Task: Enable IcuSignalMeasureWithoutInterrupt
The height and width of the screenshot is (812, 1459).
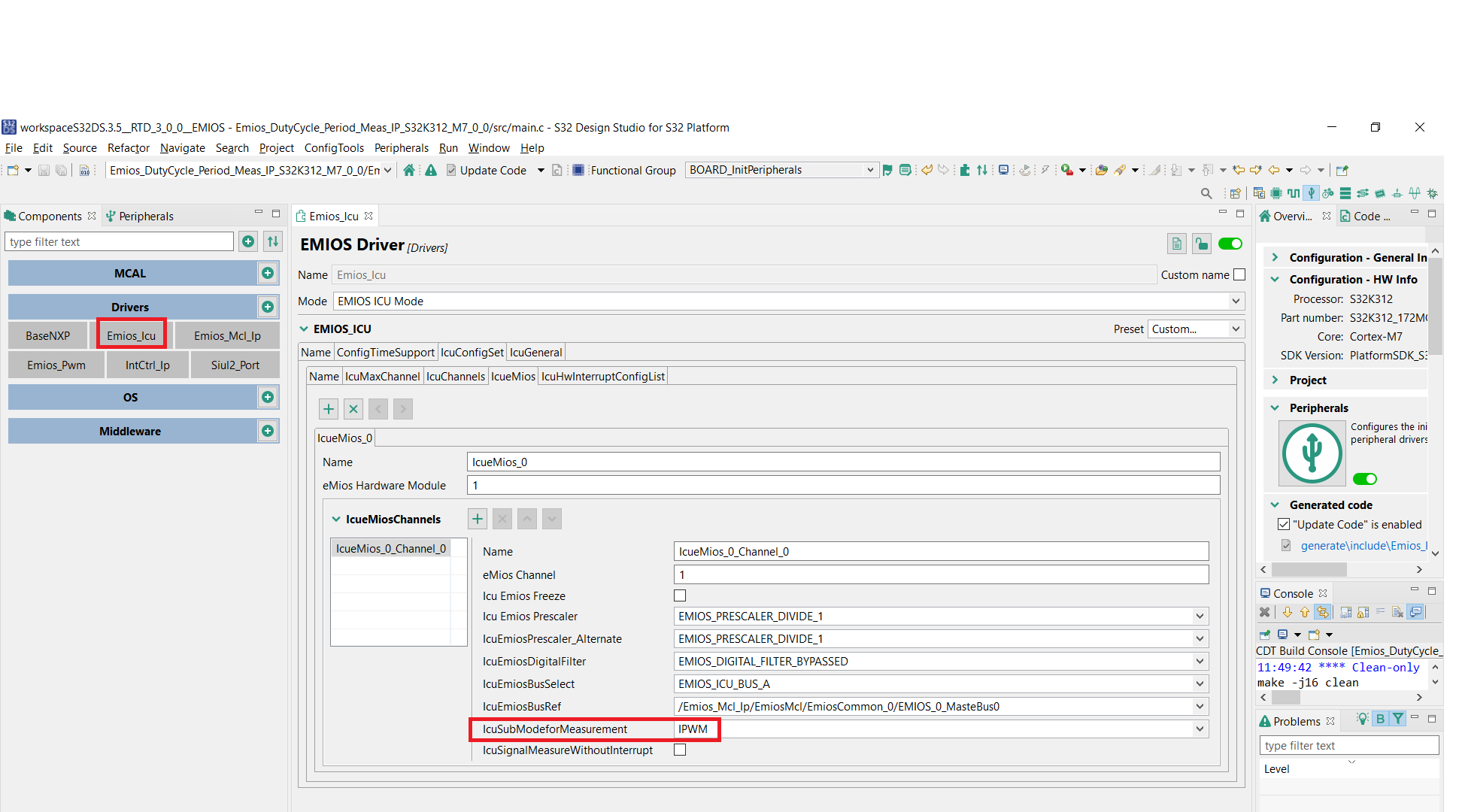Action: tap(680, 750)
